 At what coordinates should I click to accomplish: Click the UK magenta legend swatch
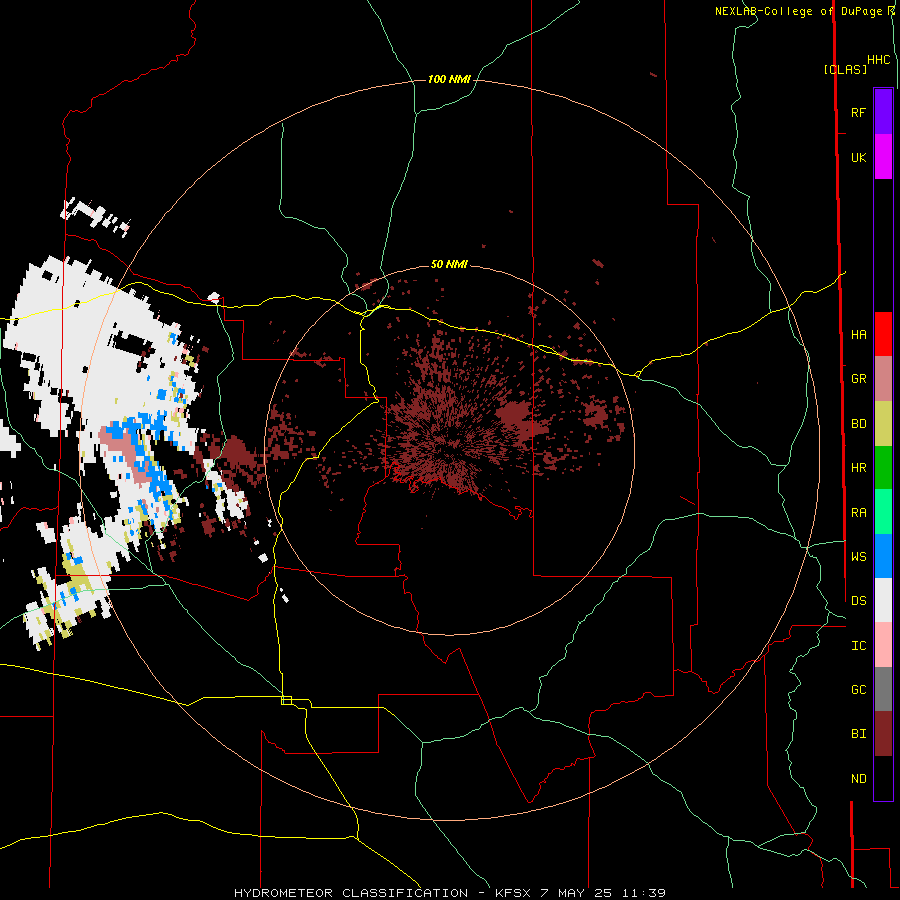pyautogui.click(x=883, y=157)
